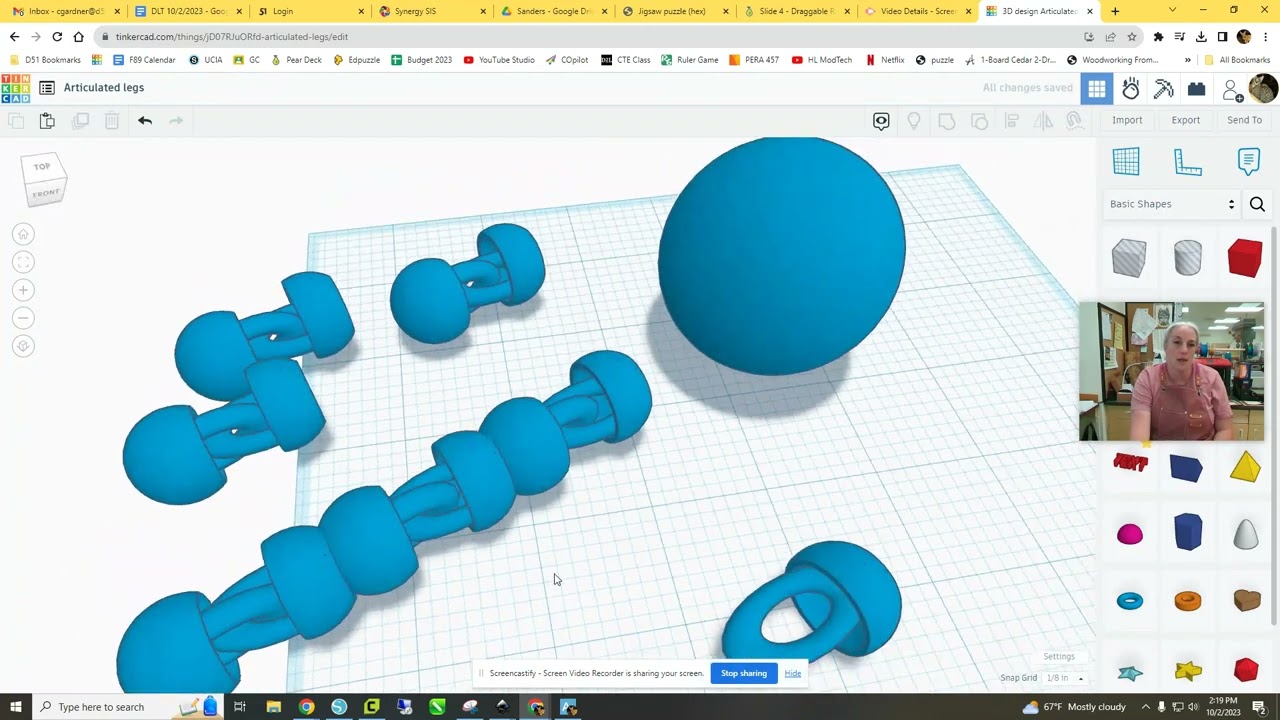Image resolution: width=1280 pixels, height=720 pixels.
Task: Pick the magenta Half Sphere shape
Action: [1130, 535]
